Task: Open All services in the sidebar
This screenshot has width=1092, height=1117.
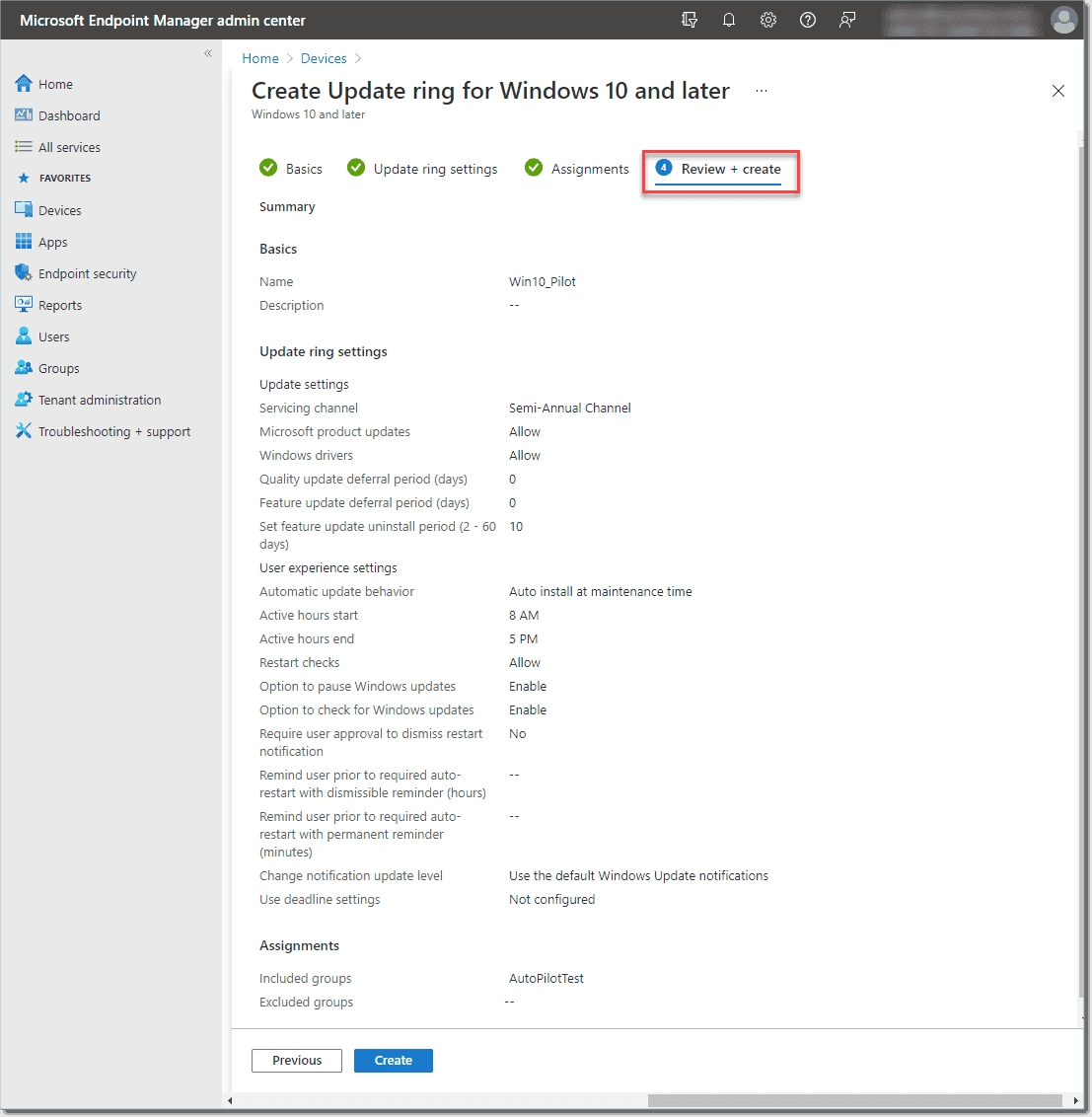Action: click(x=69, y=147)
